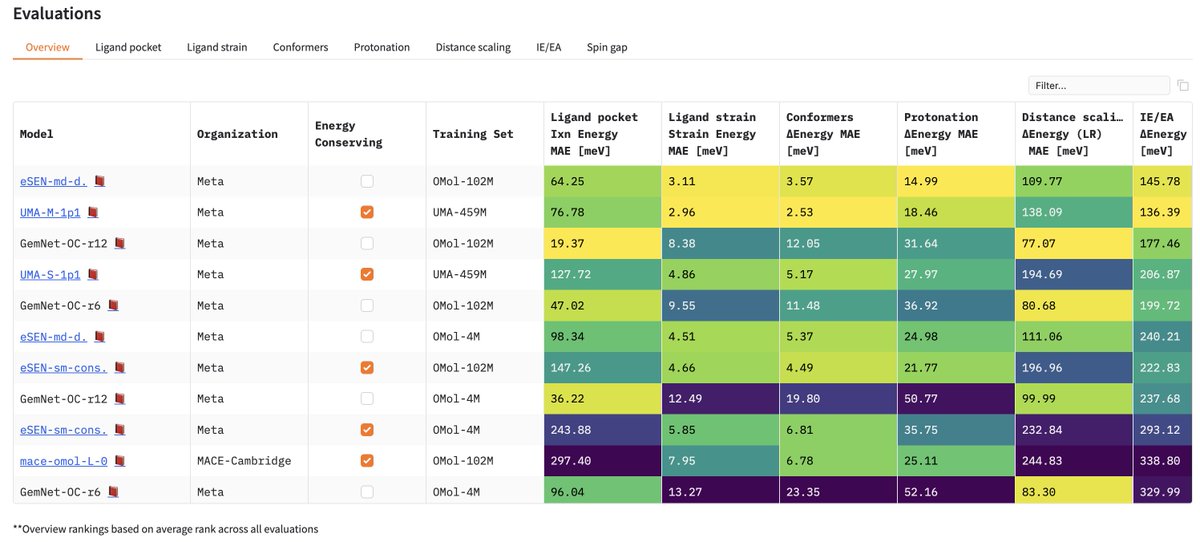
Task: Click the yellow 19.37 Ligand pocket cell
Action: point(602,244)
